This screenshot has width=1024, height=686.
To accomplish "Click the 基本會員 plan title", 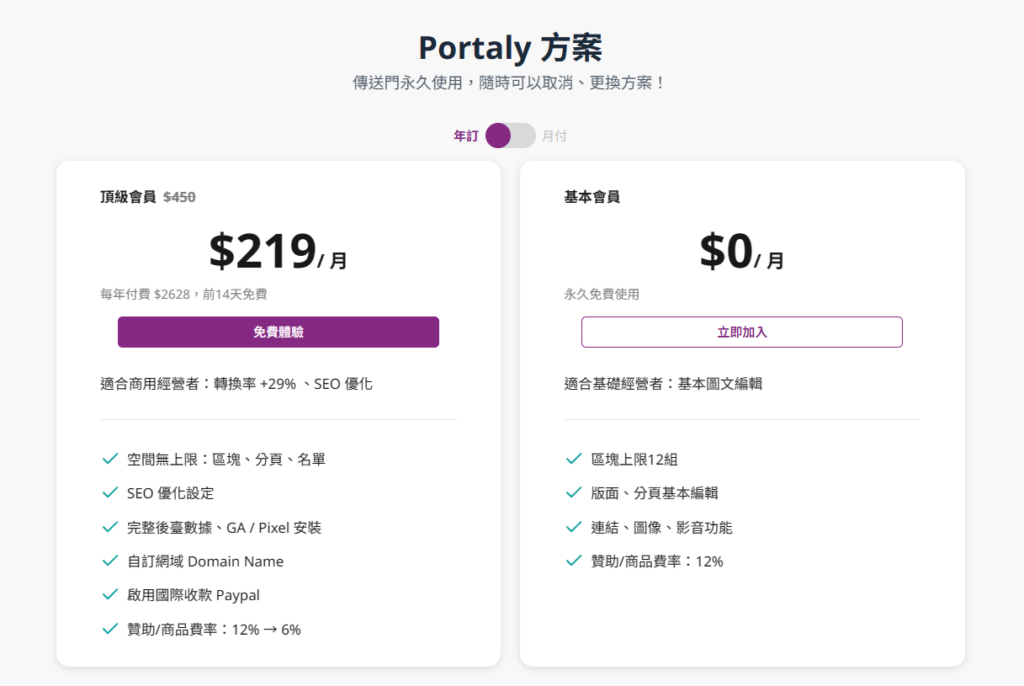I will [x=592, y=197].
